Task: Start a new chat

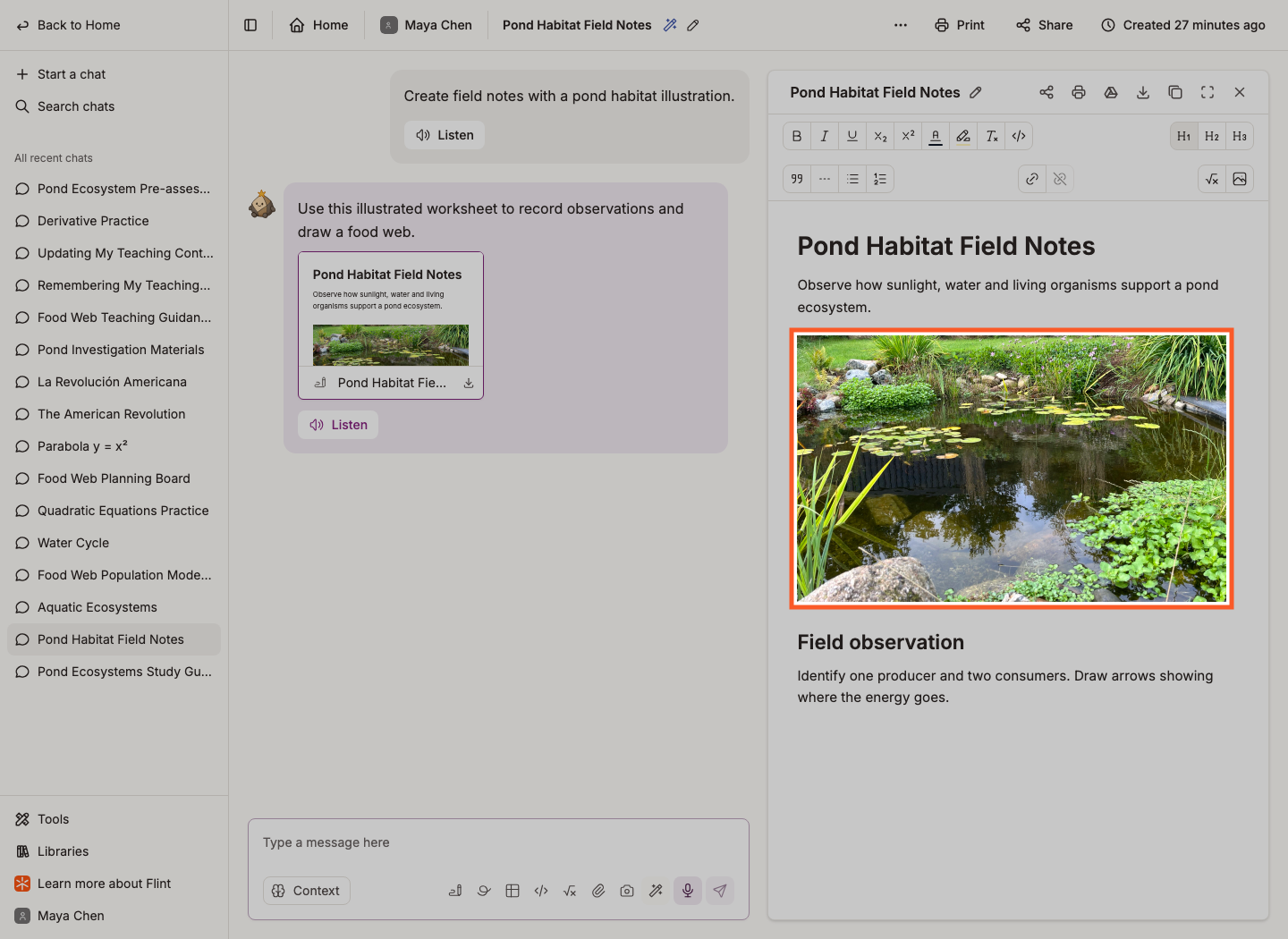Action: 114,74
